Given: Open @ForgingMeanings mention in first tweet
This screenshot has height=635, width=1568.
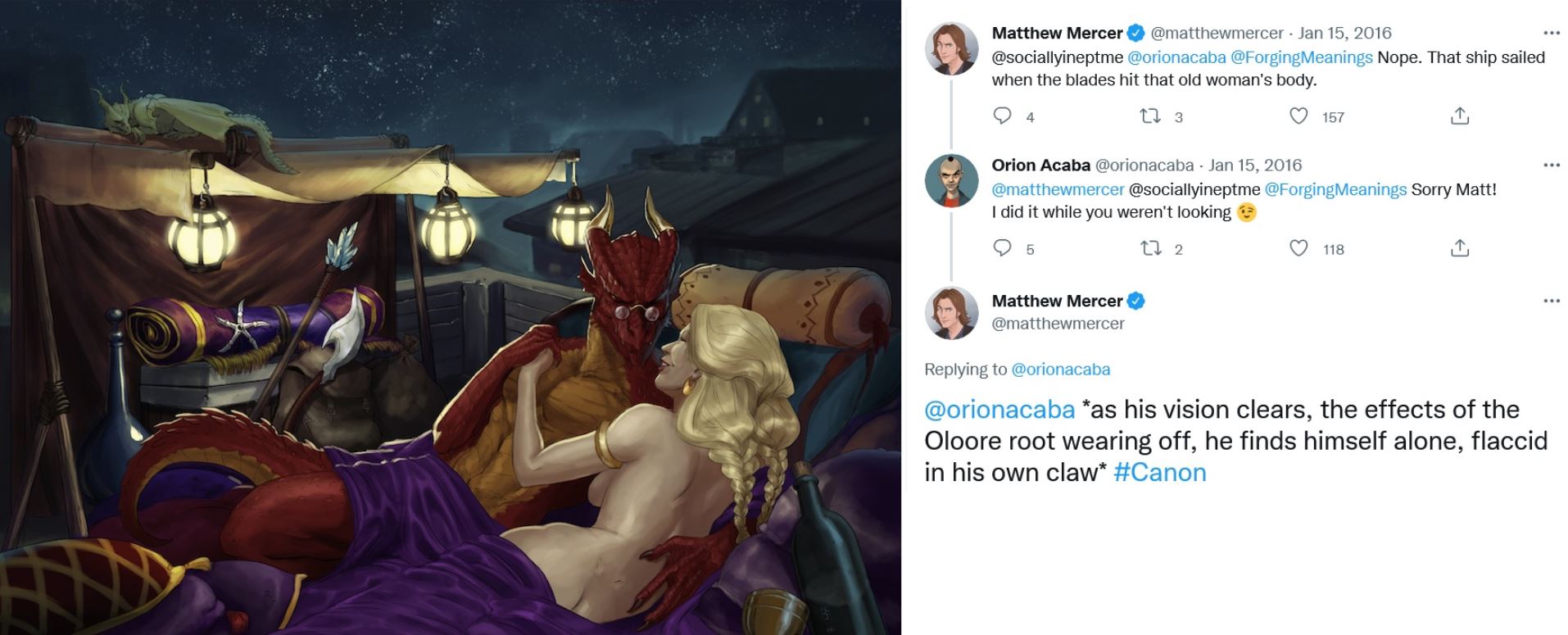Looking at the screenshot, I should (1301, 57).
